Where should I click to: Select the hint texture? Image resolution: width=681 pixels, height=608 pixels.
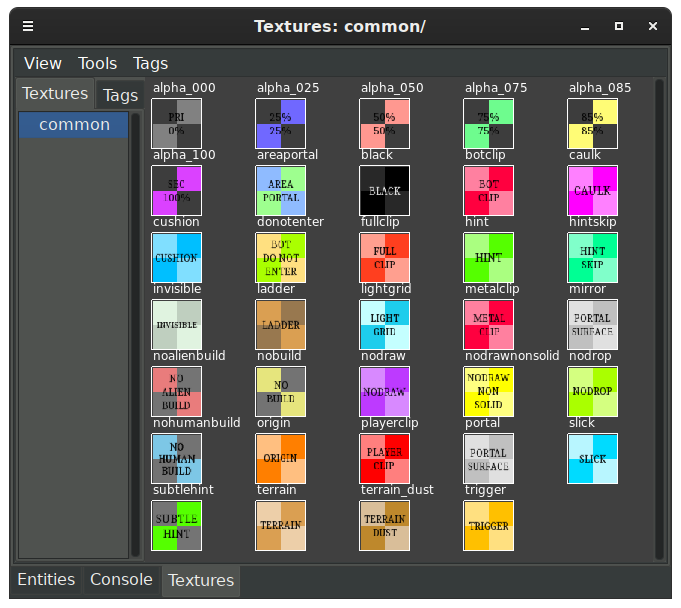[489, 257]
